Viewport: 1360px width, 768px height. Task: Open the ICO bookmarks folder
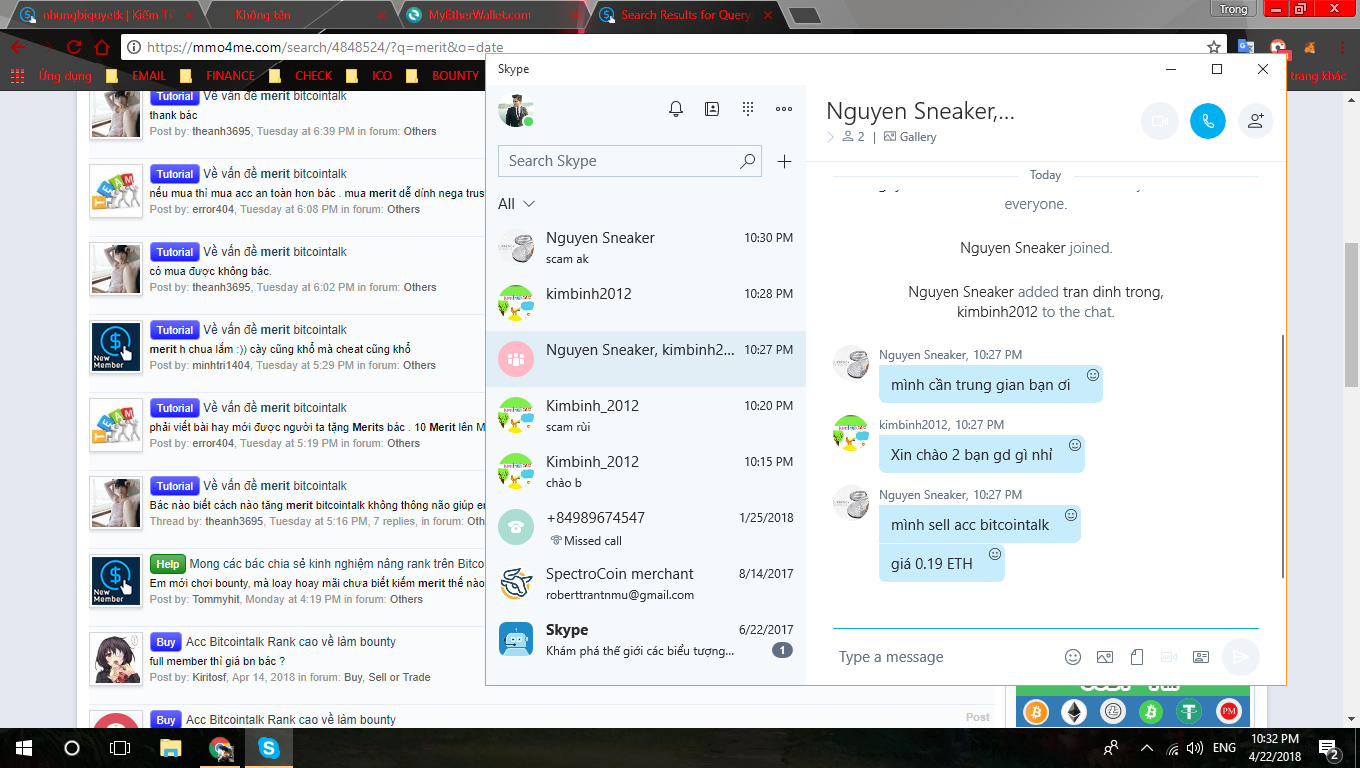click(372, 76)
